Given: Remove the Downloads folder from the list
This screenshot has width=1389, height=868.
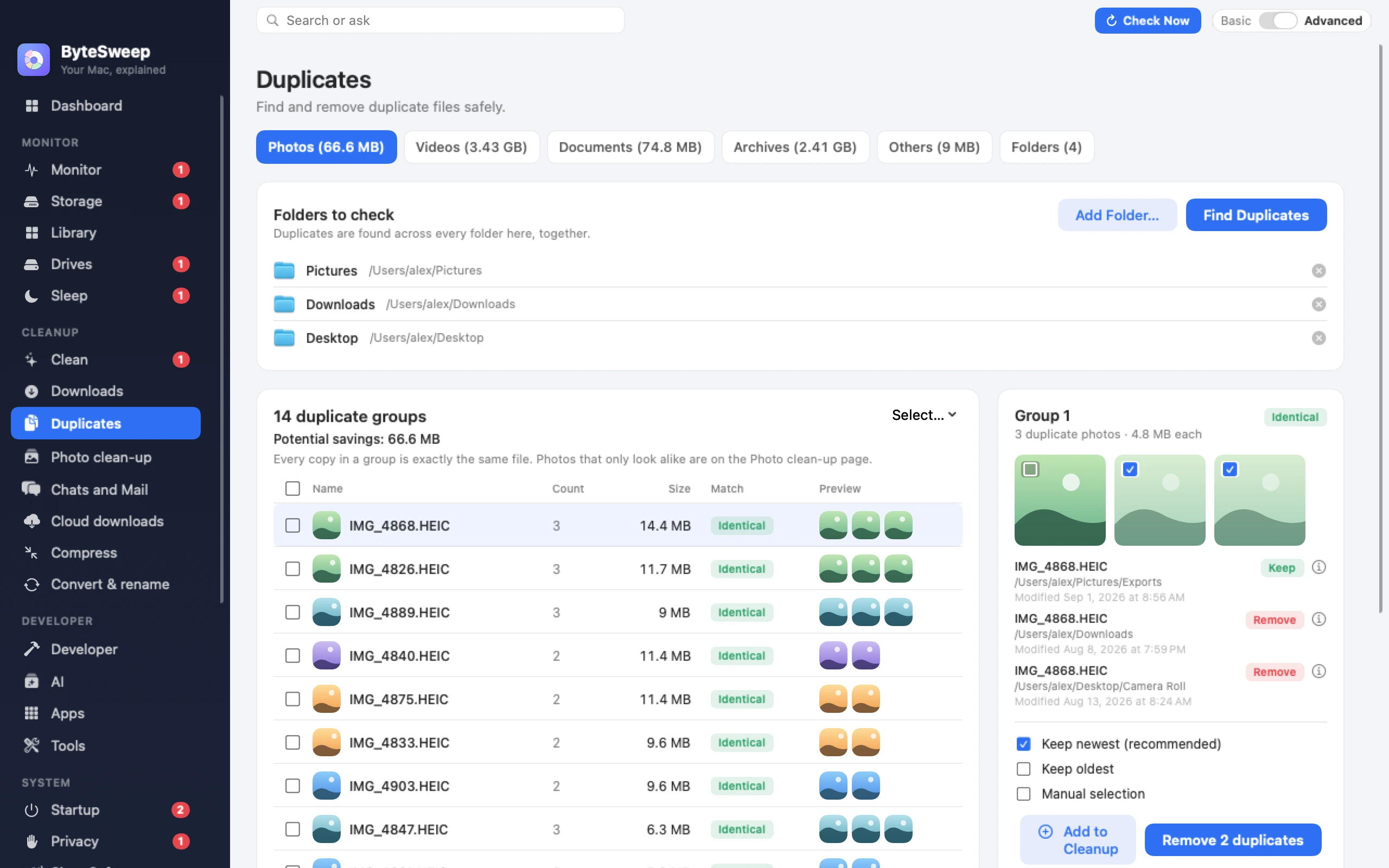Looking at the screenshot, I should click(1318, 304).
